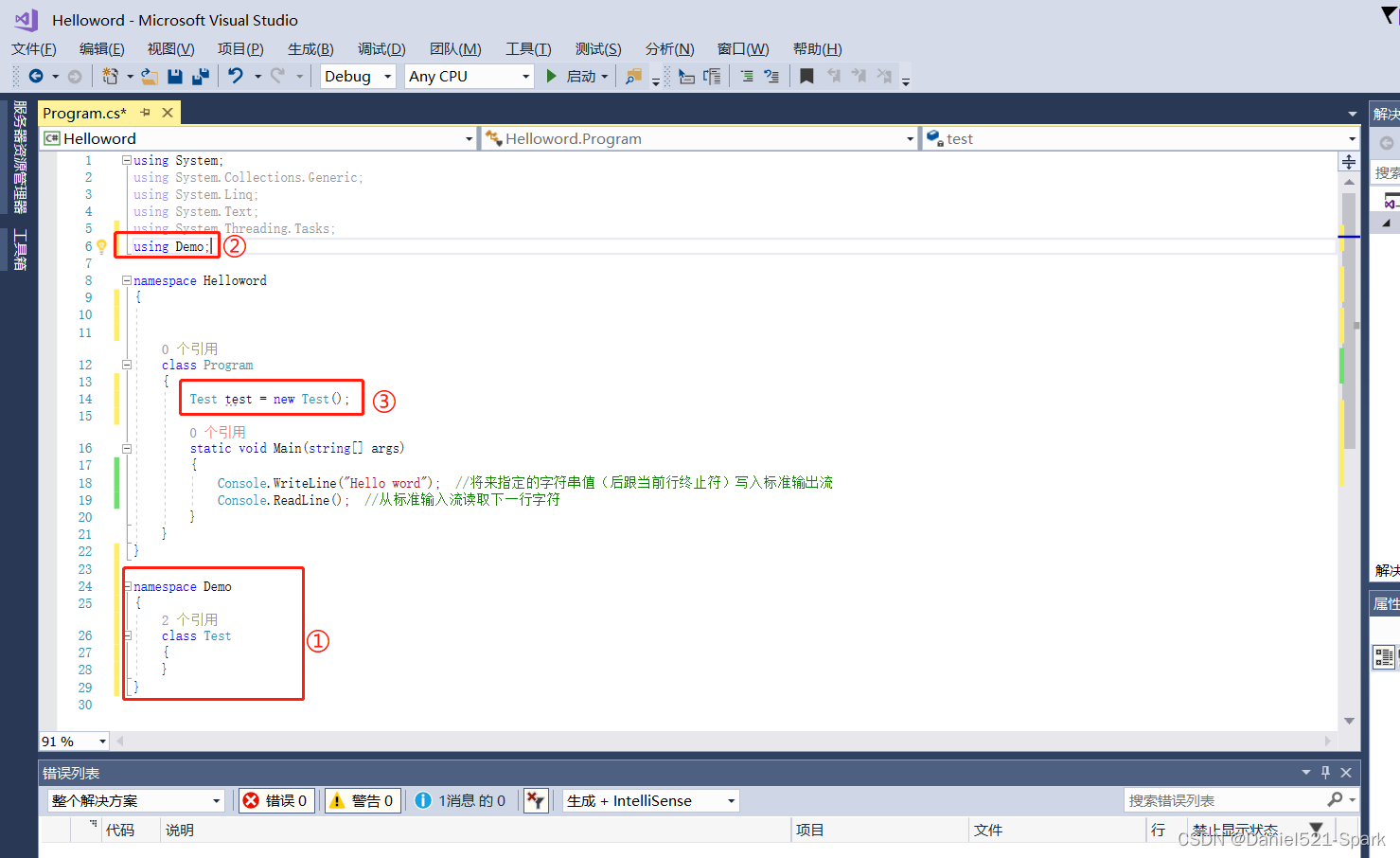Image resolution: width=1400 pixels, height=858 pixels.
Task: Open the Tools (工具) menu
Action: click(x=528, y=49)
